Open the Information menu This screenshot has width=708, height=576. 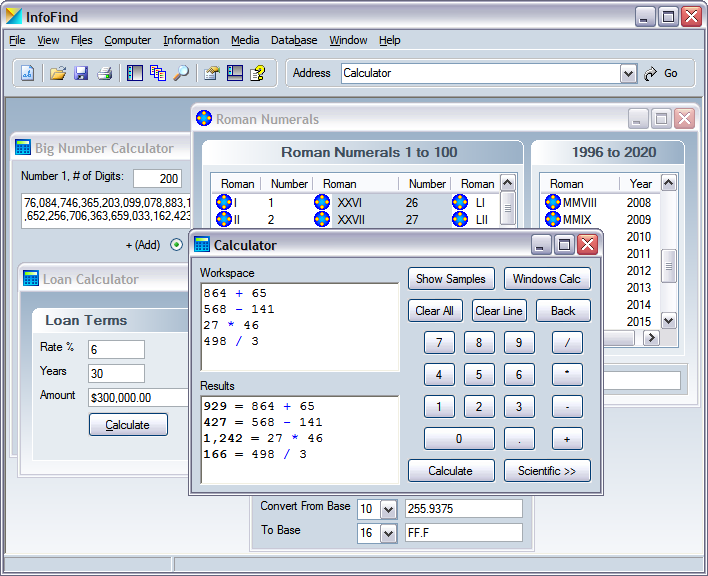click(x=191, y=40)
